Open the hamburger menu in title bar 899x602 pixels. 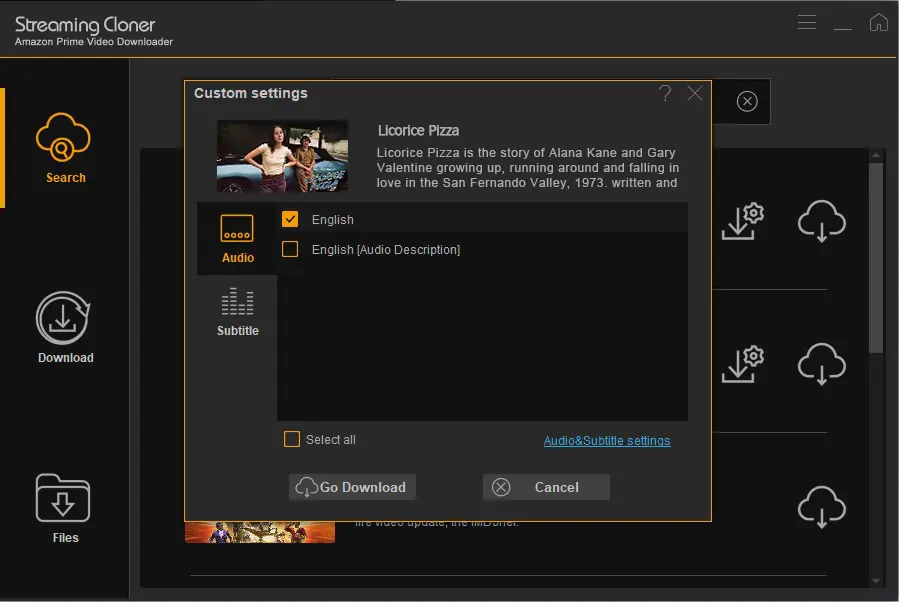[x=807, y=22]
